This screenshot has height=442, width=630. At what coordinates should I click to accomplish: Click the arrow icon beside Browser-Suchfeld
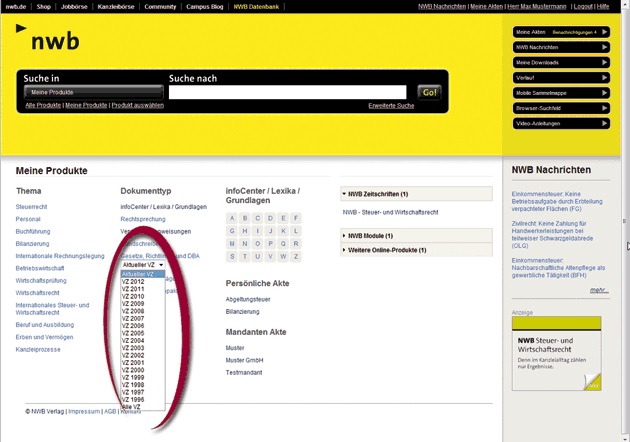[604, 108]
